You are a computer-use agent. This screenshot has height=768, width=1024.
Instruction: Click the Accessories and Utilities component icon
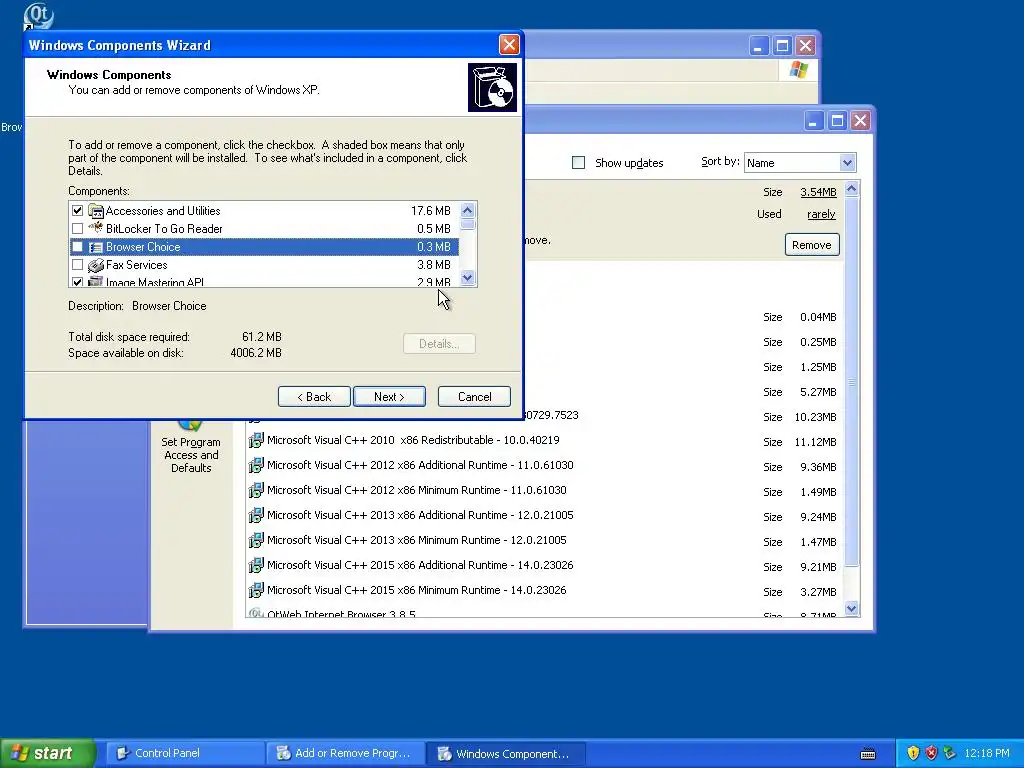[x=96, y=211]
